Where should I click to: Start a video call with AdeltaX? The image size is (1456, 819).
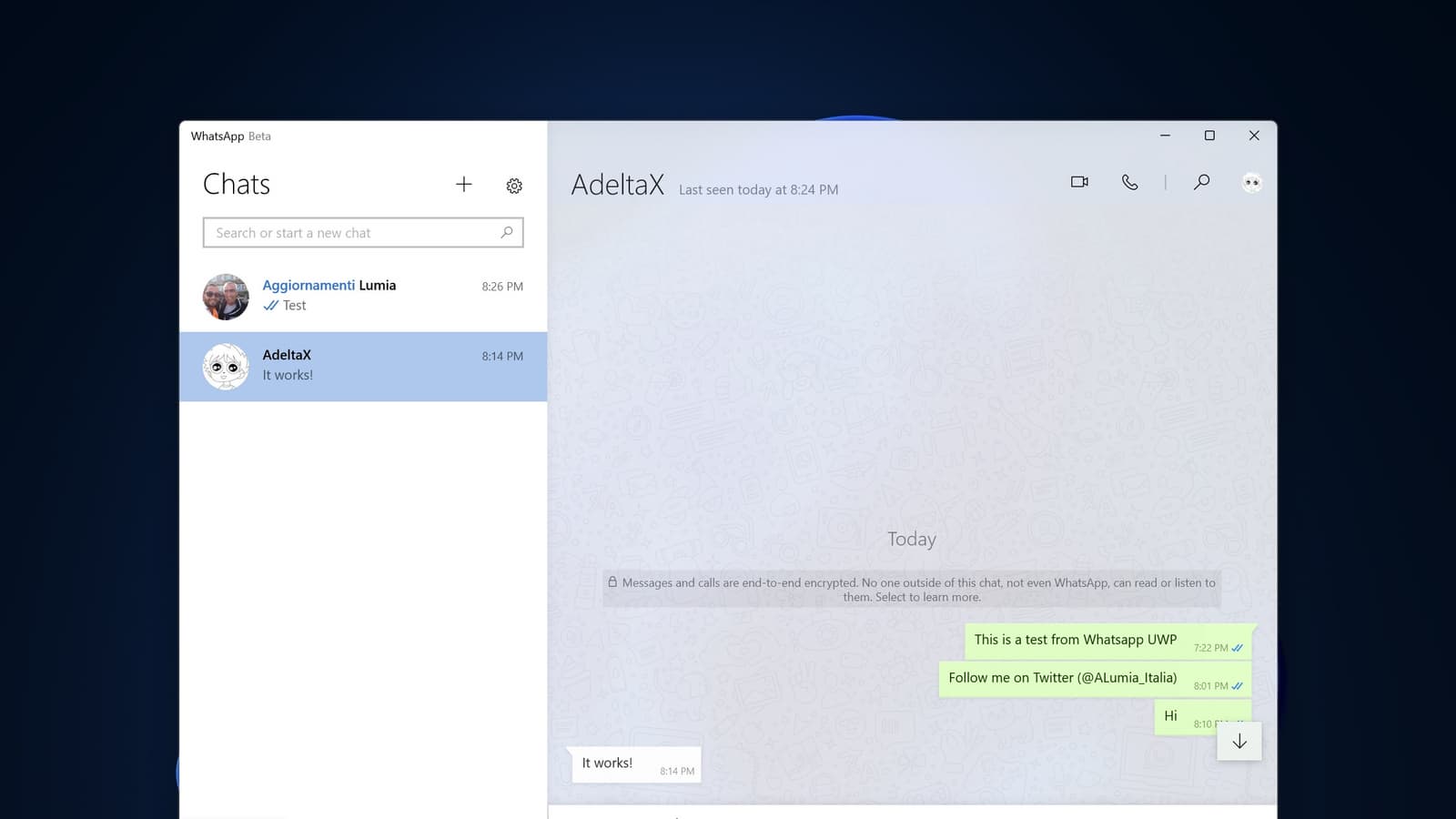pos(1079,182)
